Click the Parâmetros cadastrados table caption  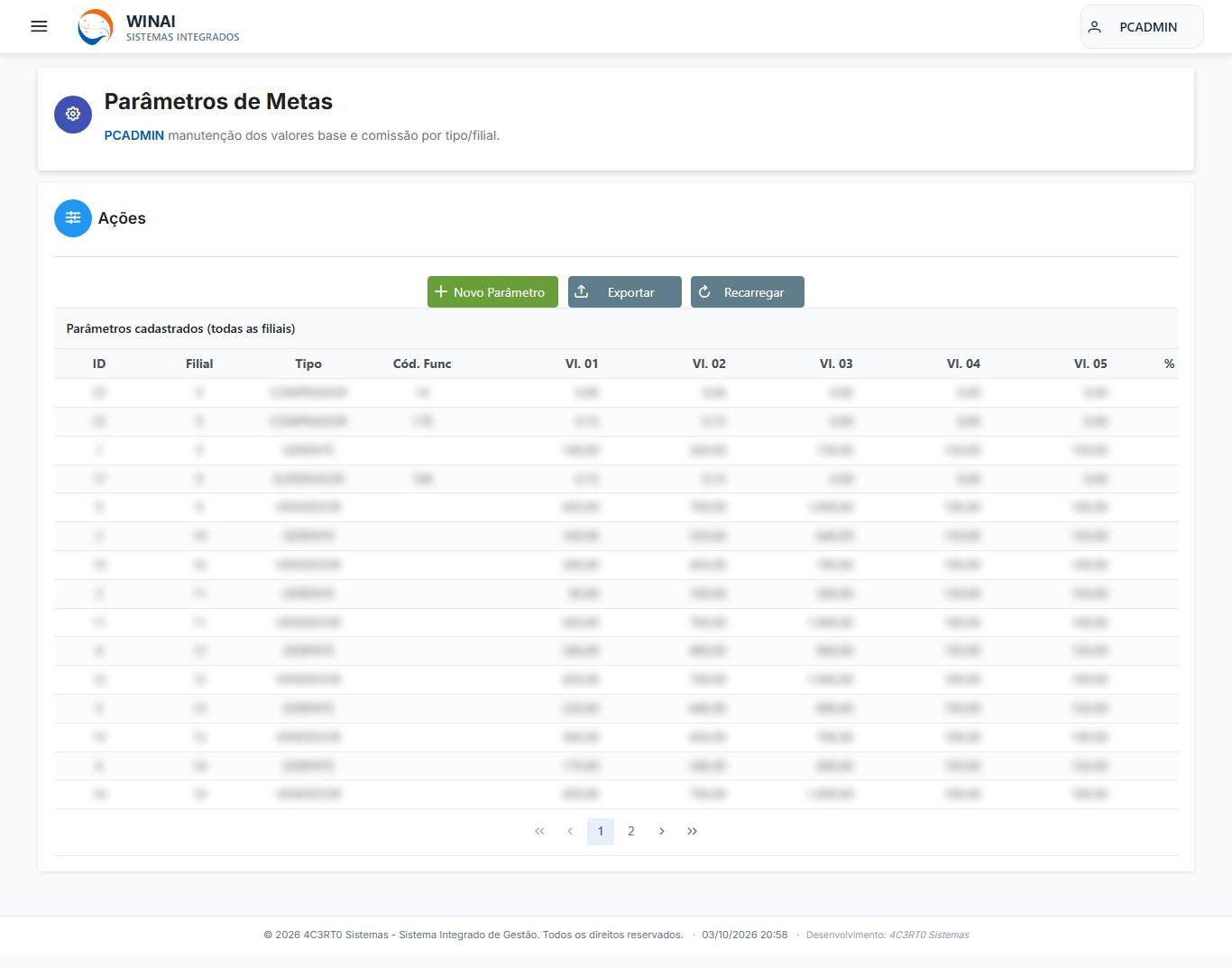click(181, 328)
